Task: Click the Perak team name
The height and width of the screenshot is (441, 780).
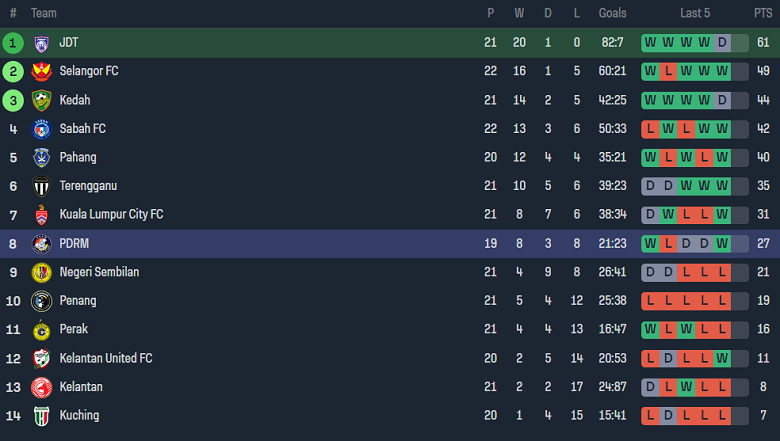Action: 74,329
